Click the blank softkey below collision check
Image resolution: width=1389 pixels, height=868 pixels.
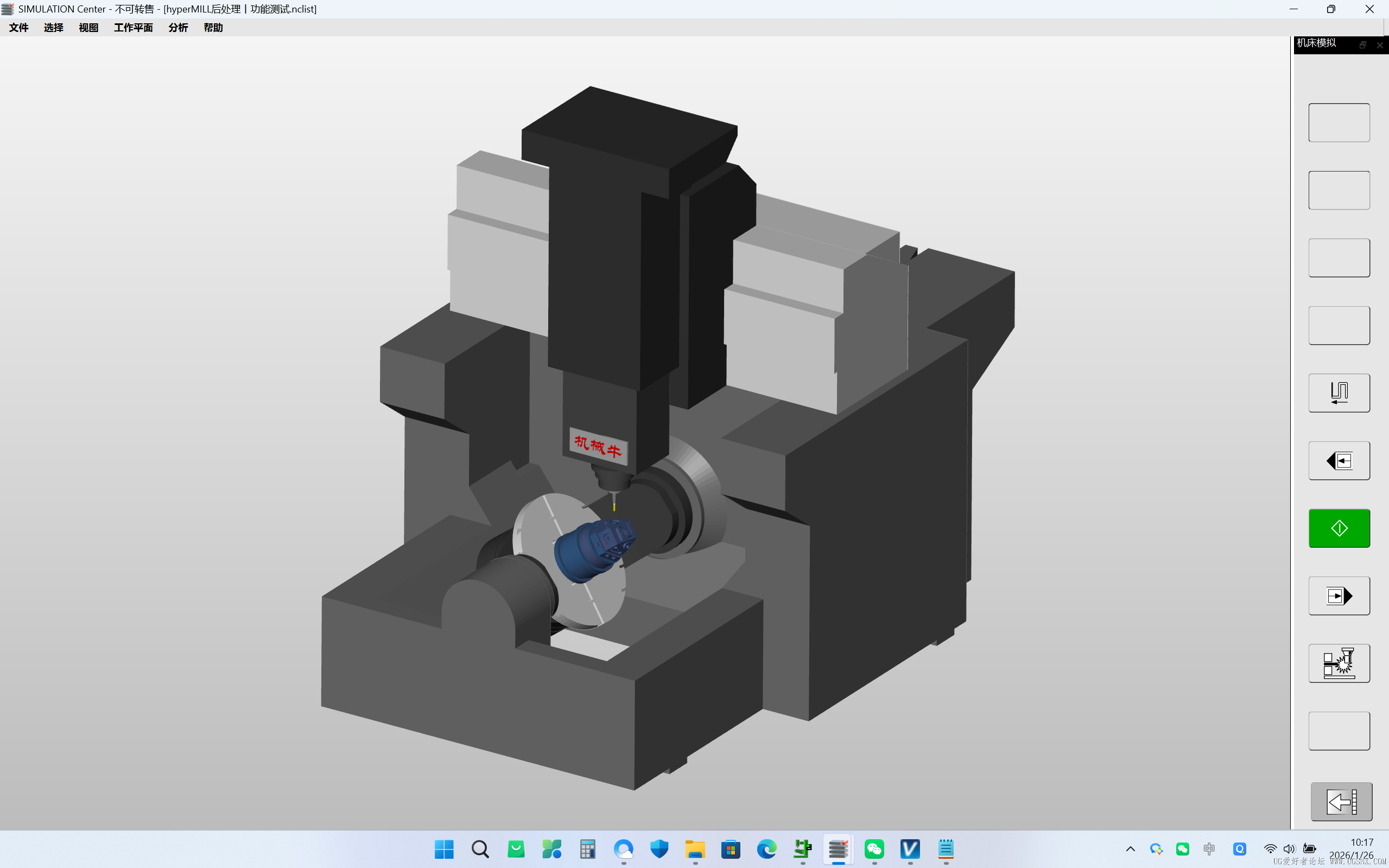pyautogui.click(x=1339, y=731)
